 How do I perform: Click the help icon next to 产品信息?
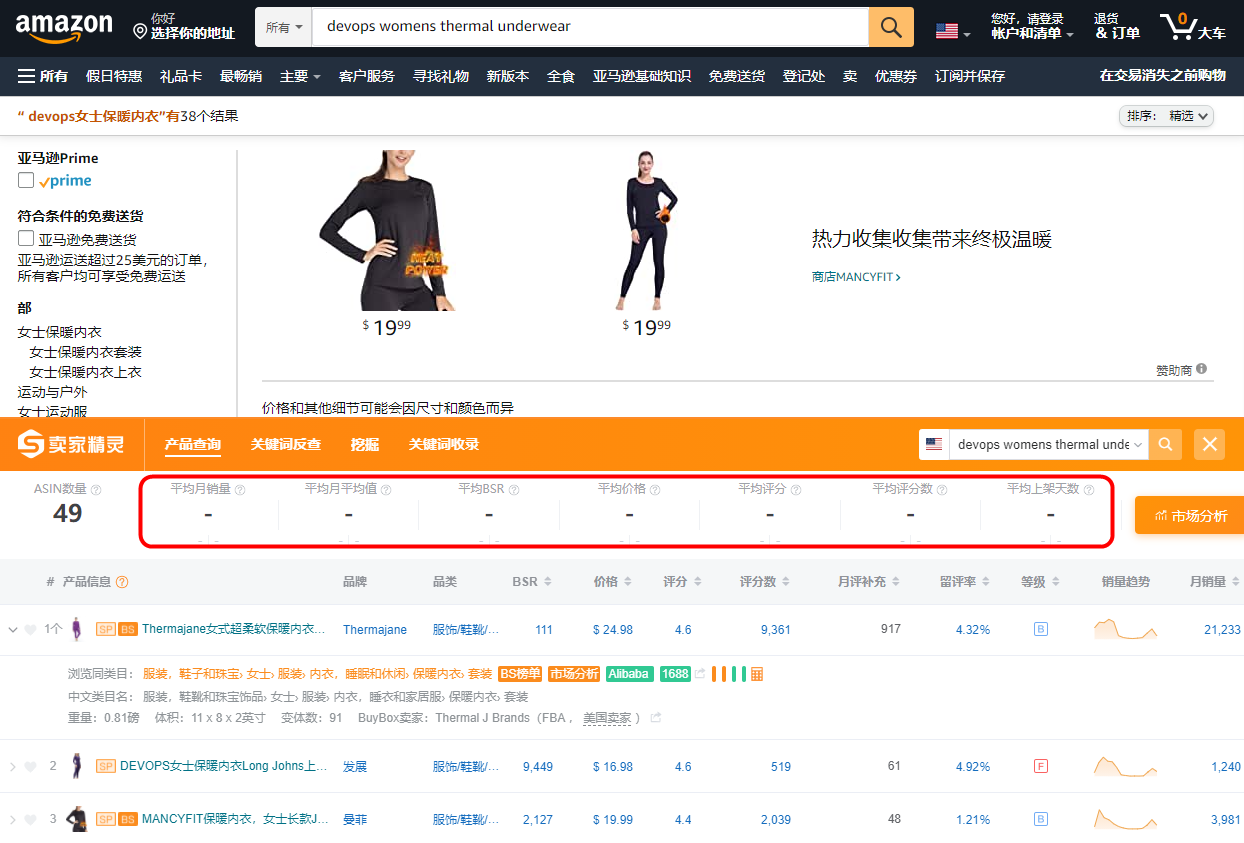click(122, 582)
